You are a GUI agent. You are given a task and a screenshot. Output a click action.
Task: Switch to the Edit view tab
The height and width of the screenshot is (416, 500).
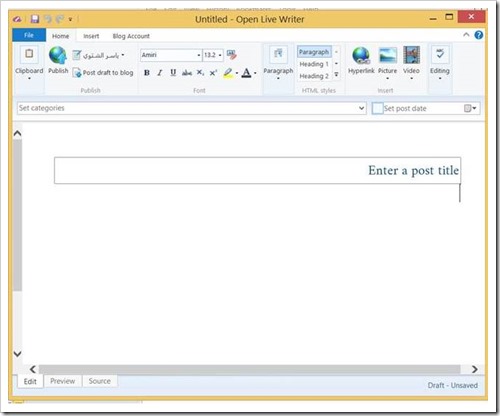30,381
